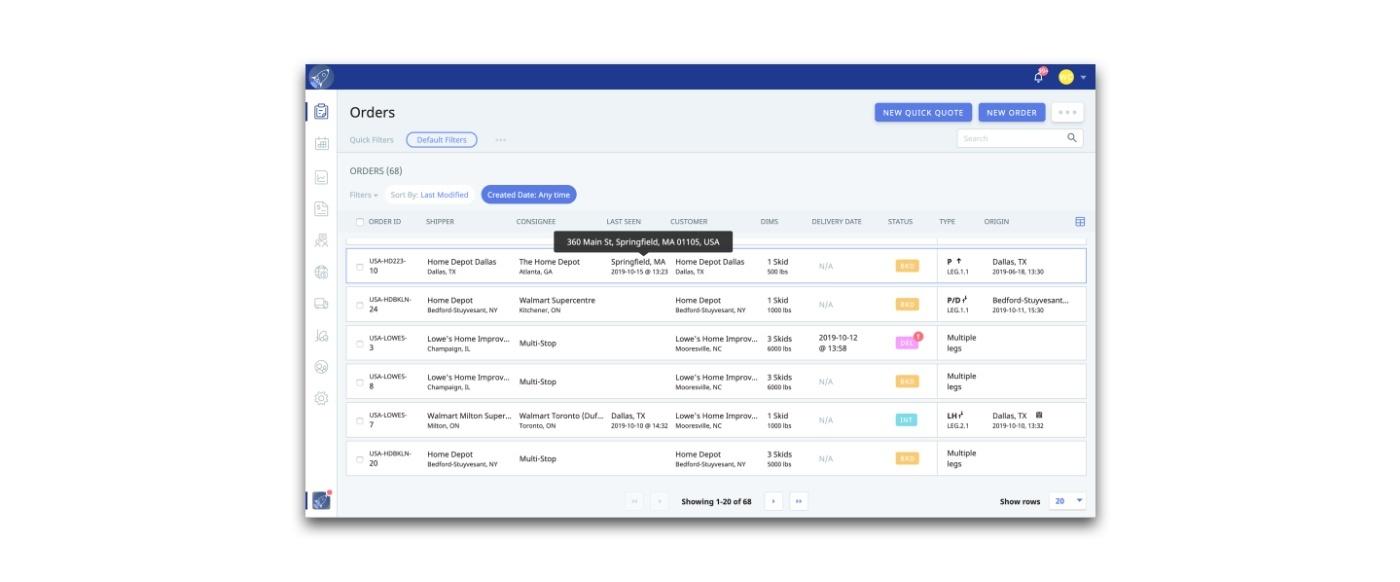The height and width of the screenshot is (582, 1400).
Task: Check the USA-HDBKLN-24 order checkbox
Action: point(360,305)
